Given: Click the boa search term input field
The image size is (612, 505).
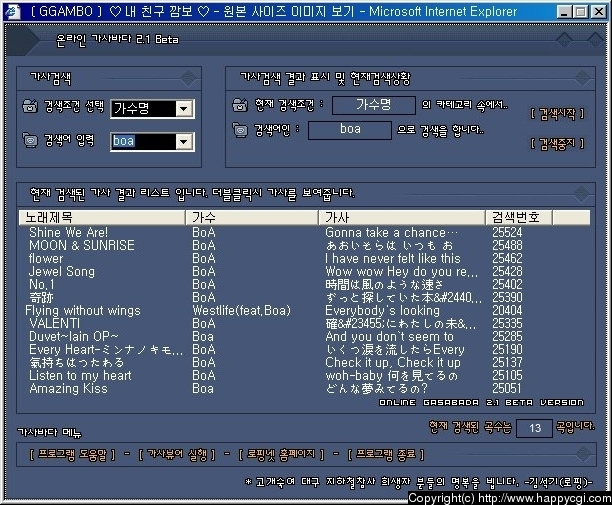Looking at the screenshot, I should (143, 142).
